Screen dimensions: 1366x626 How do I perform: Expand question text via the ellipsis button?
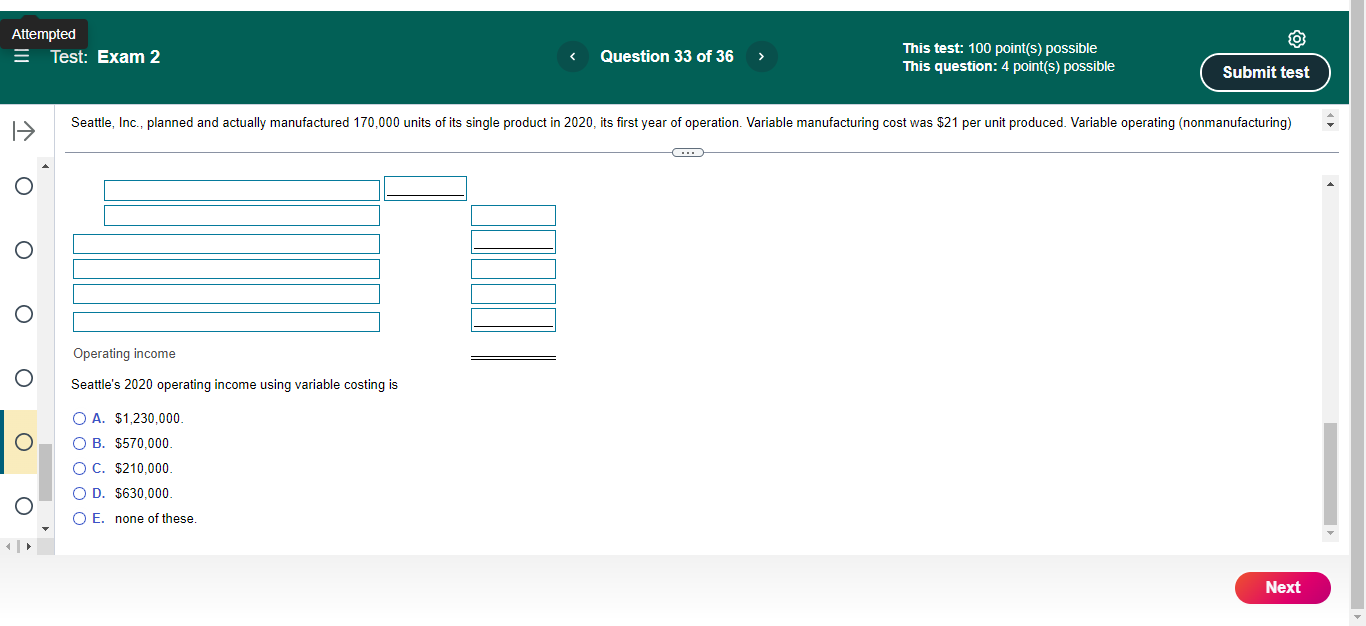click(x=688, y=152)
